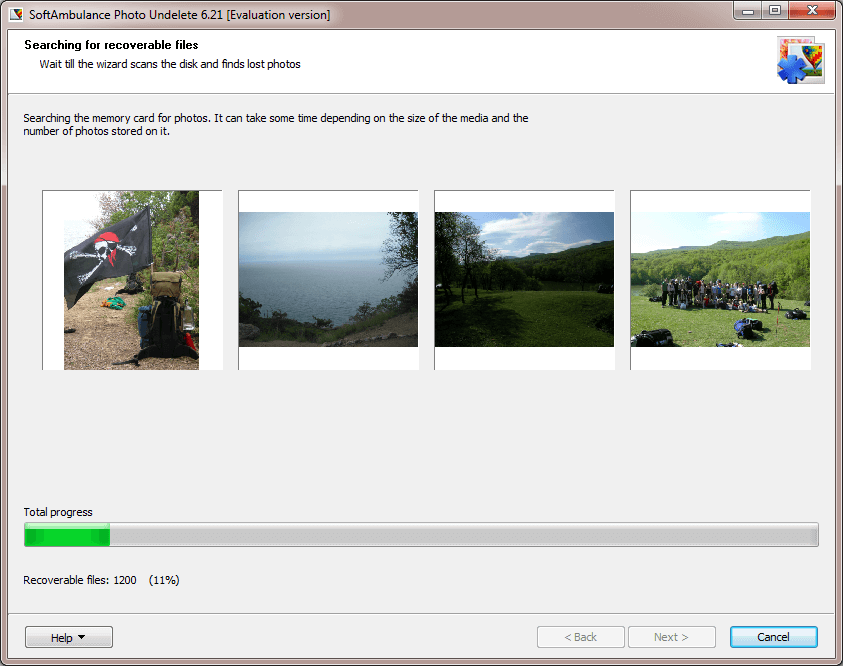This screenshot has height=666, width=843.
Task: Select the group of hikers photo thumbnail
Action: (x=720, y=280)
